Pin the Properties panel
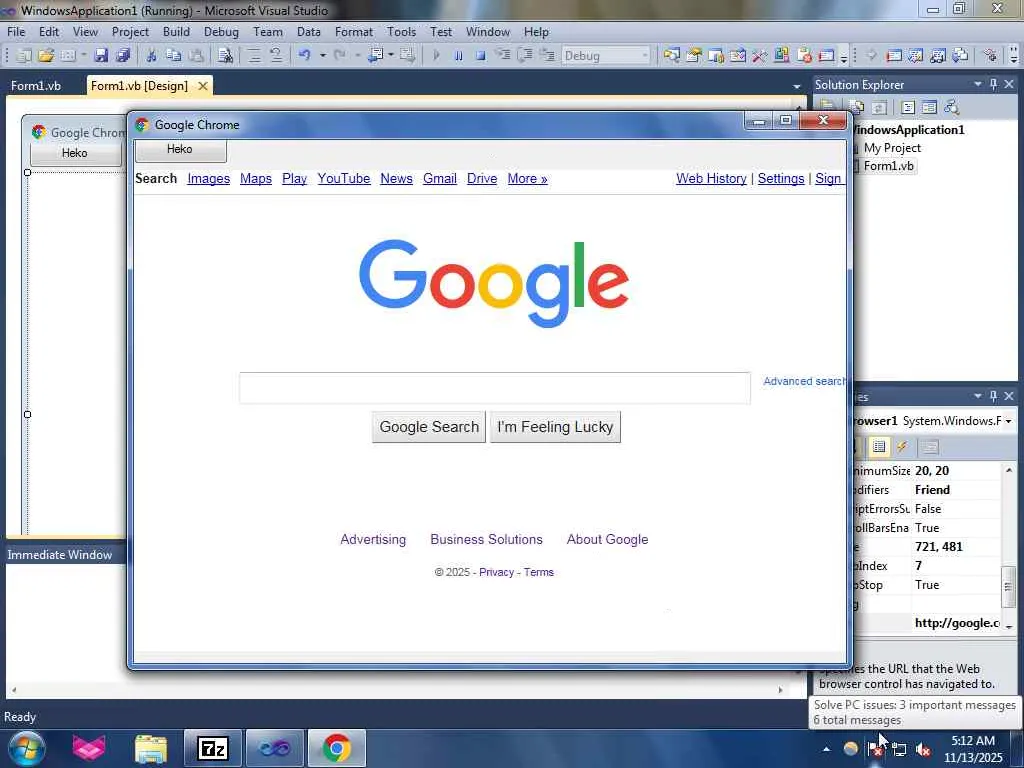Screen dimensions: 1024x768 click(x=993, y=396)
